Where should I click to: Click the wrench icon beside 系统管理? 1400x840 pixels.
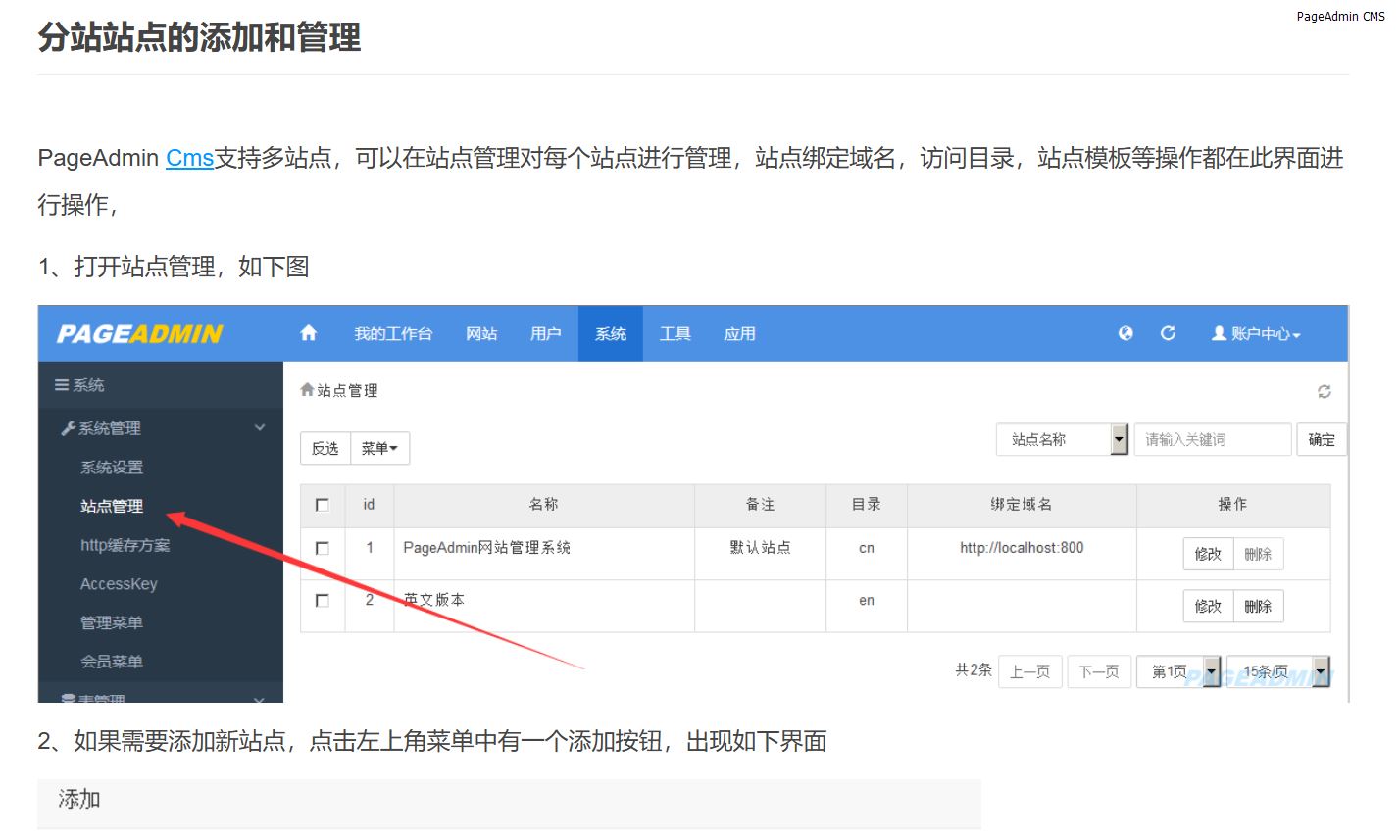pyautogui.click(x=68, y=428)
